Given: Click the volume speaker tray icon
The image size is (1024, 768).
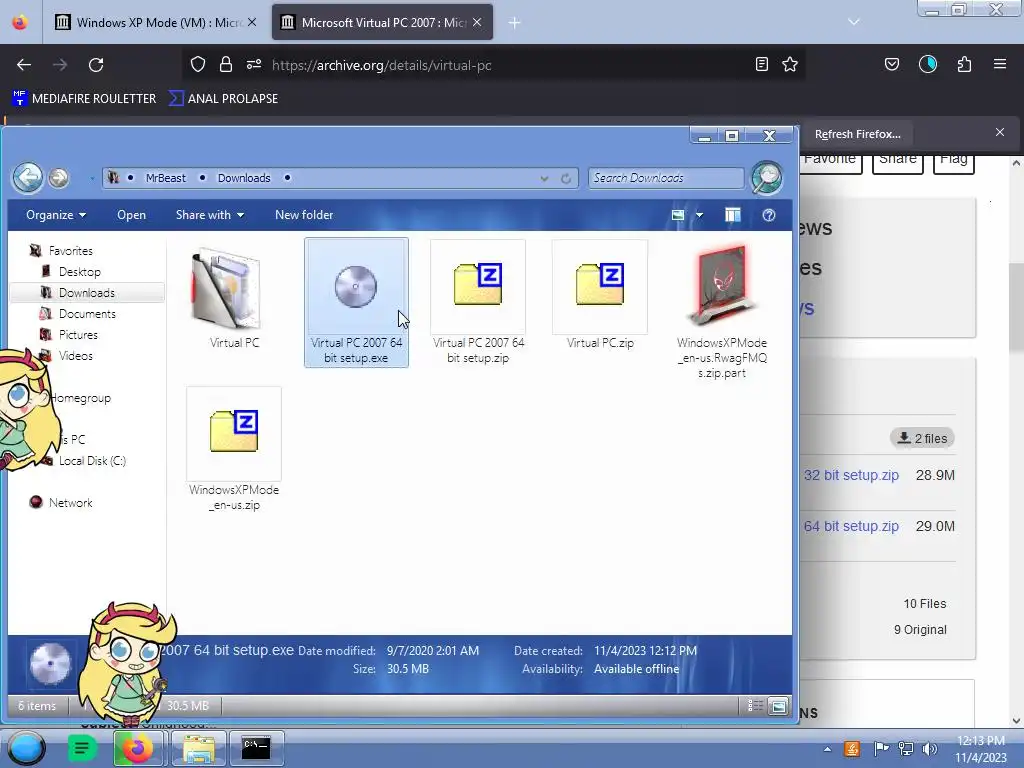Looking at the screenshot, I should [x=929, y=748].
